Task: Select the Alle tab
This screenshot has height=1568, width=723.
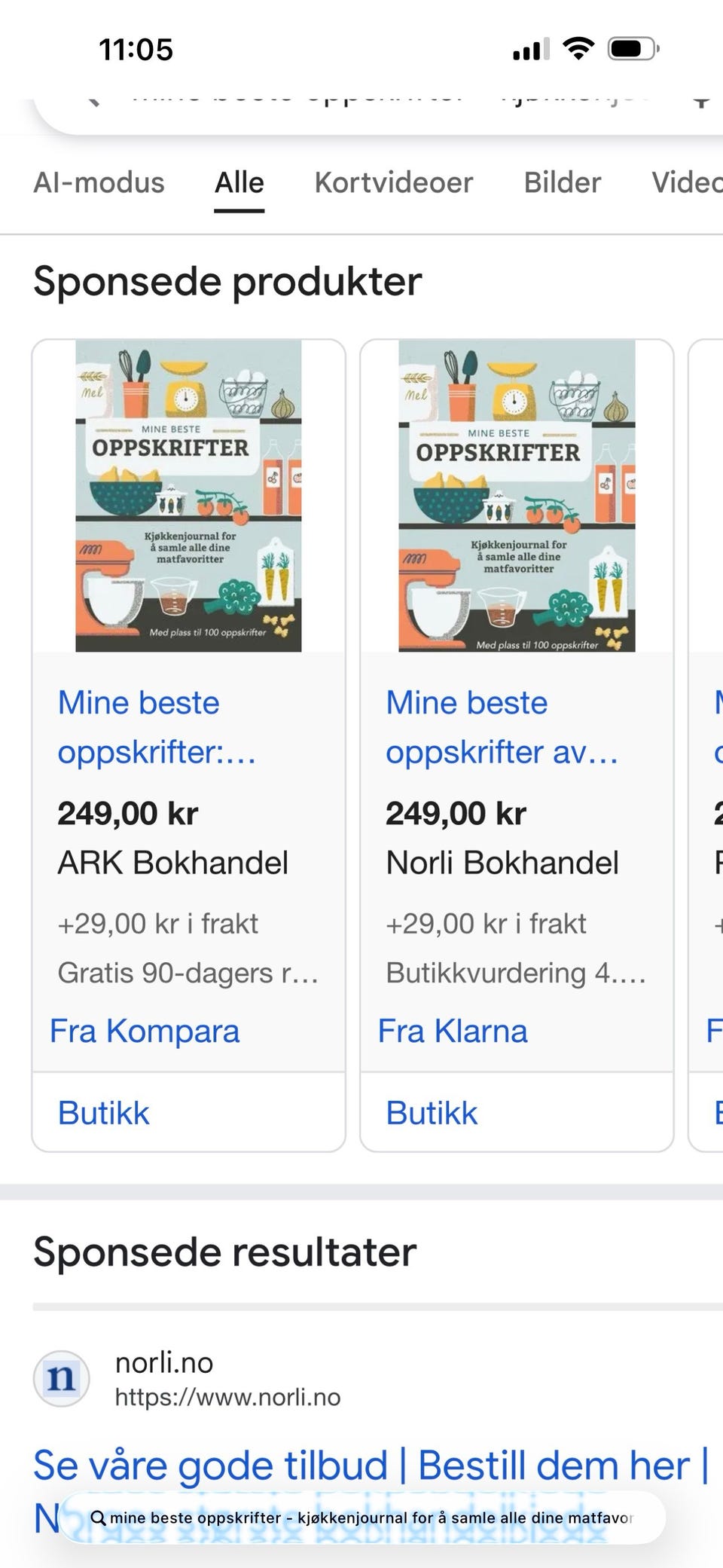Action: (239, 182)
